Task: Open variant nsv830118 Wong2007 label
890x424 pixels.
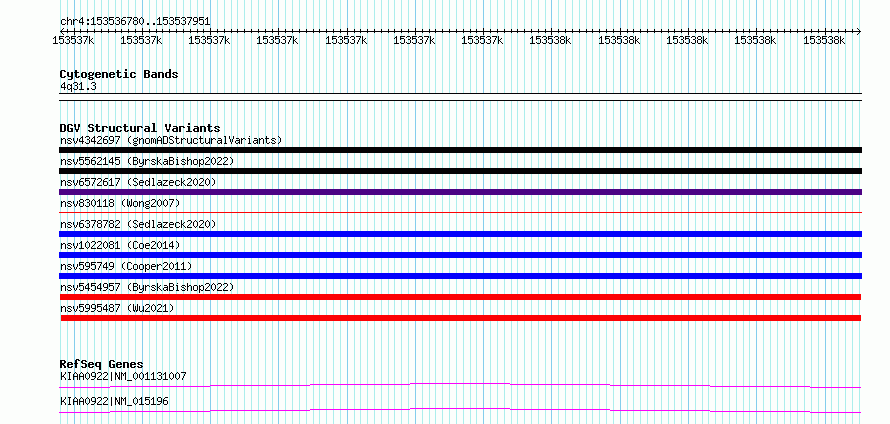Action: coord(120,203)
